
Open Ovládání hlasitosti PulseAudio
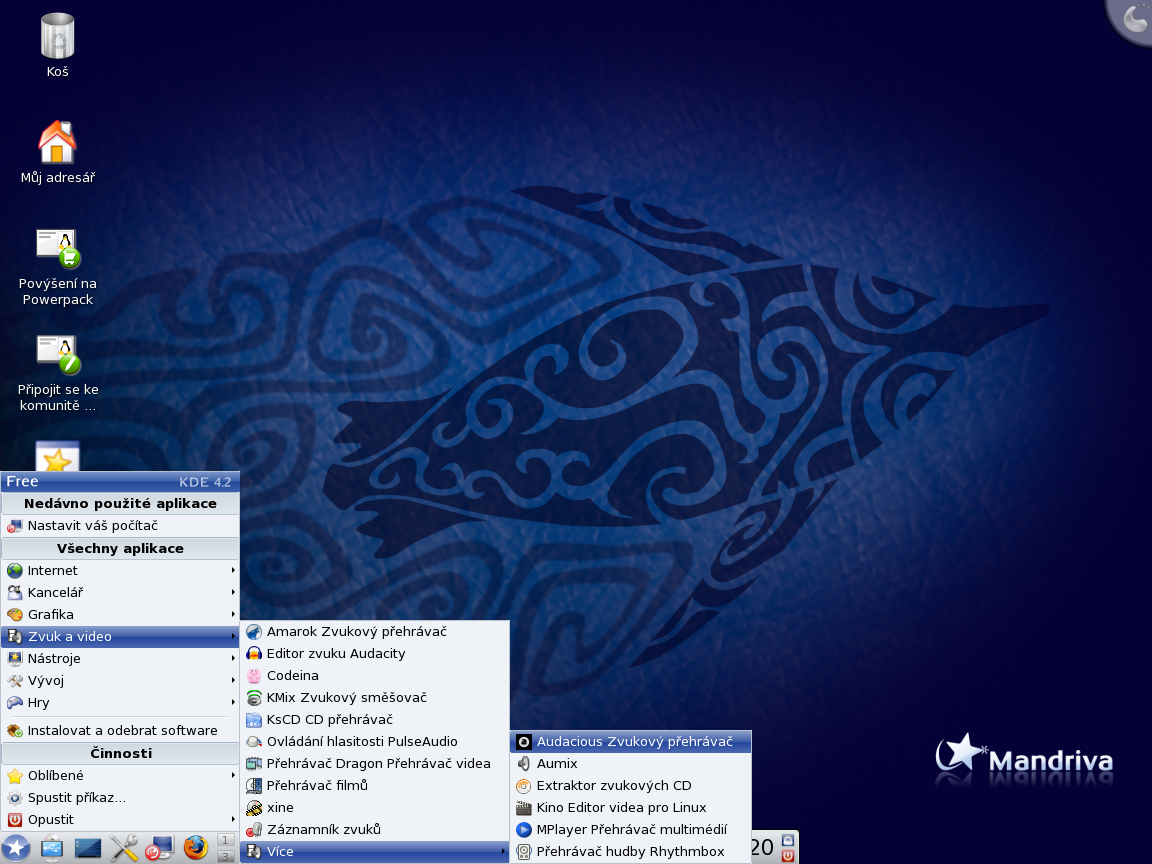pos(375,742)
